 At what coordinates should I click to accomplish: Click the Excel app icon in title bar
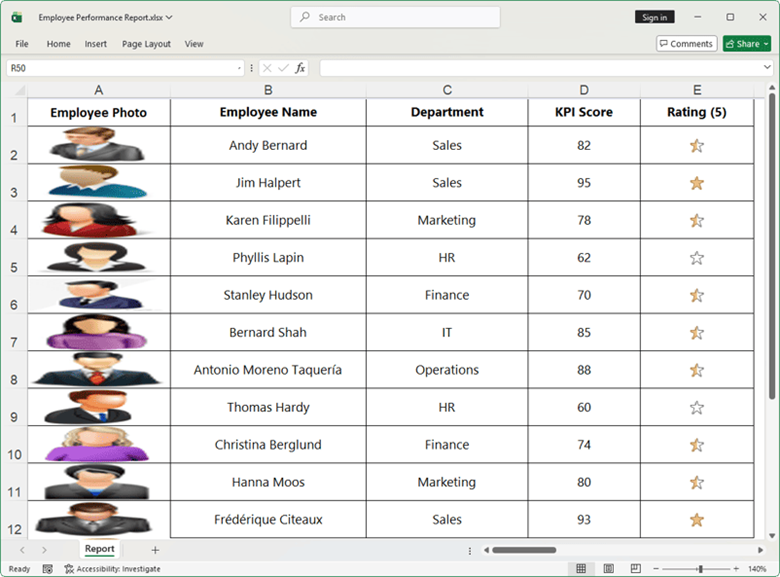16,17
